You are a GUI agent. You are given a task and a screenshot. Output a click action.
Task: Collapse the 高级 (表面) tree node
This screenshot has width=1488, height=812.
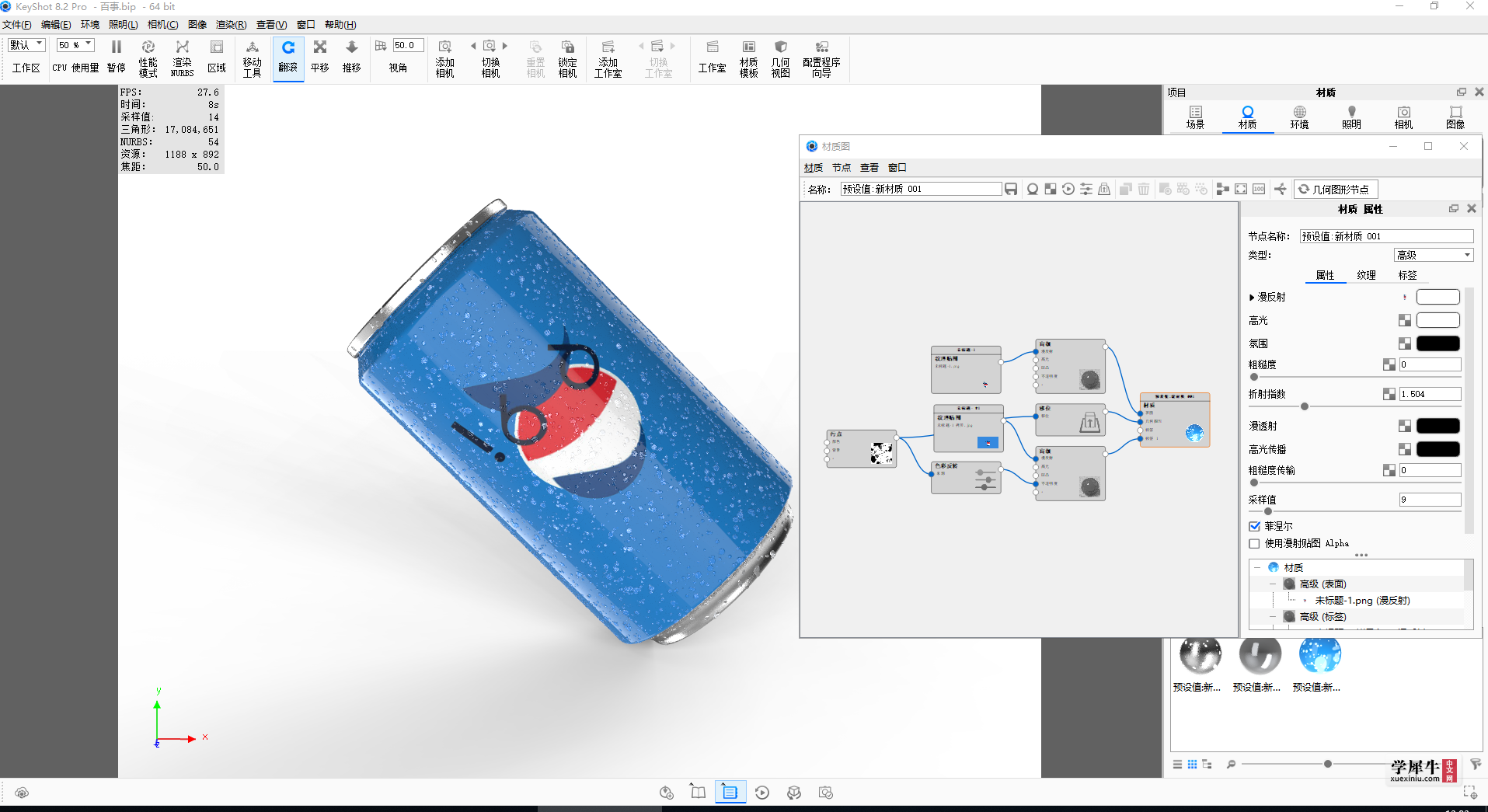click(x=1273, y=584)
